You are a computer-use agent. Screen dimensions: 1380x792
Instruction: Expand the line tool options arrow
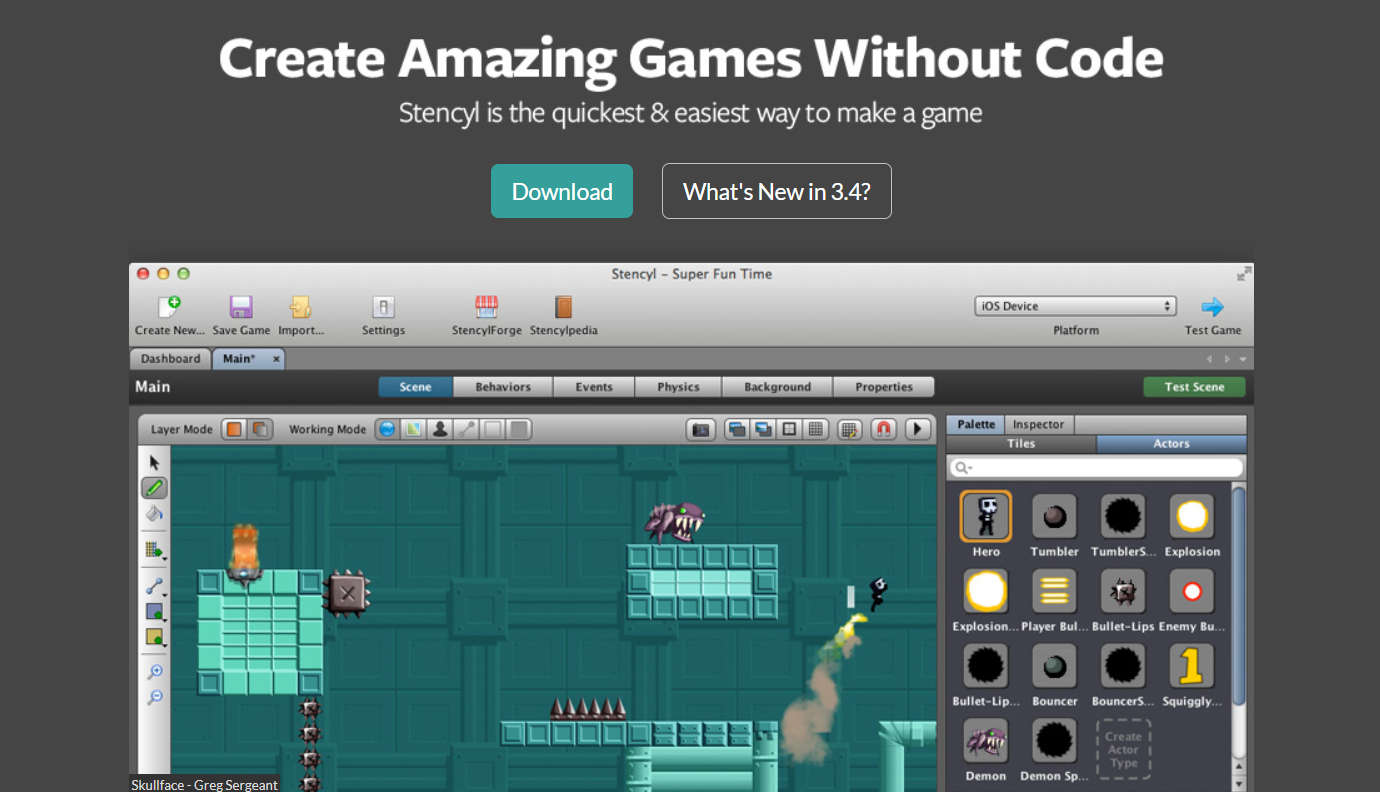click(163, 593)
